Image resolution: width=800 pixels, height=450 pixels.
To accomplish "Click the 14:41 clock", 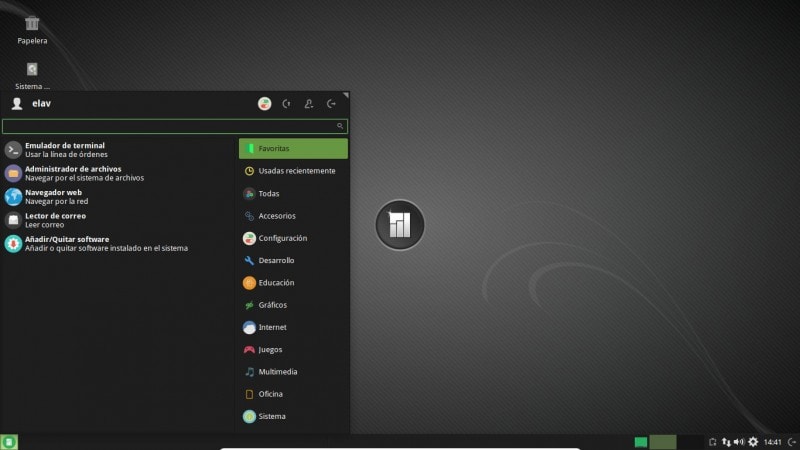I will click(772, 442).
